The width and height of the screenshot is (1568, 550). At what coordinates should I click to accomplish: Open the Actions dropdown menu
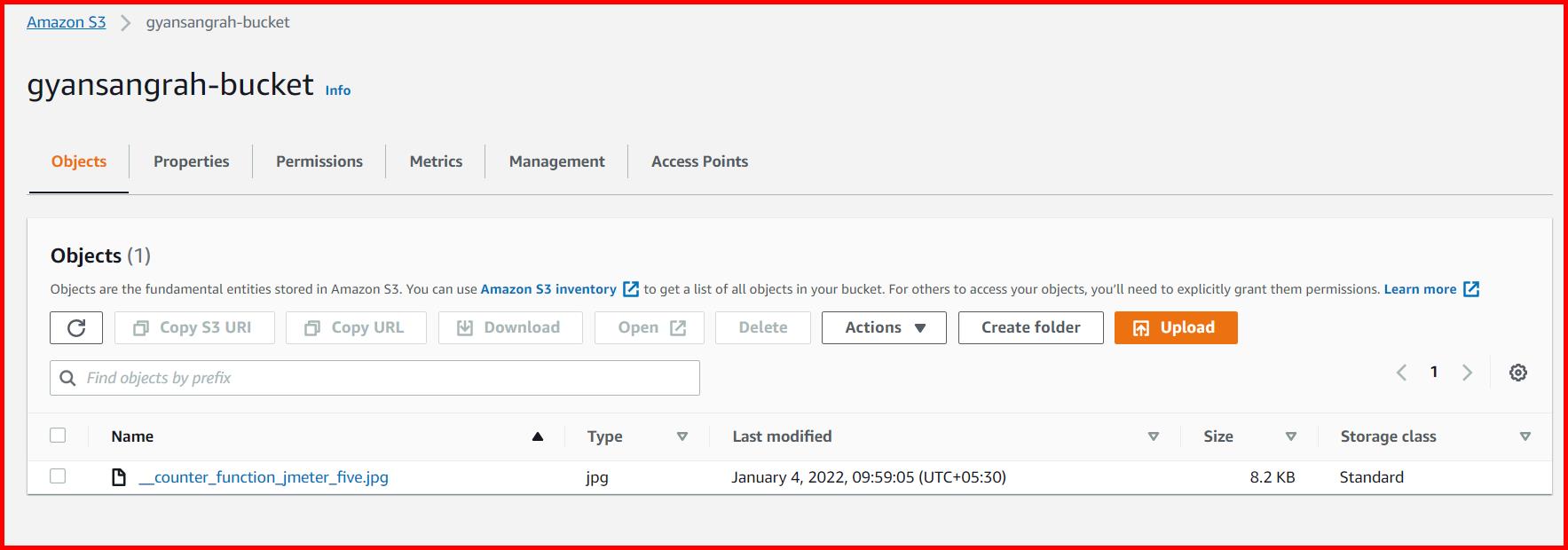click(884, 327)
